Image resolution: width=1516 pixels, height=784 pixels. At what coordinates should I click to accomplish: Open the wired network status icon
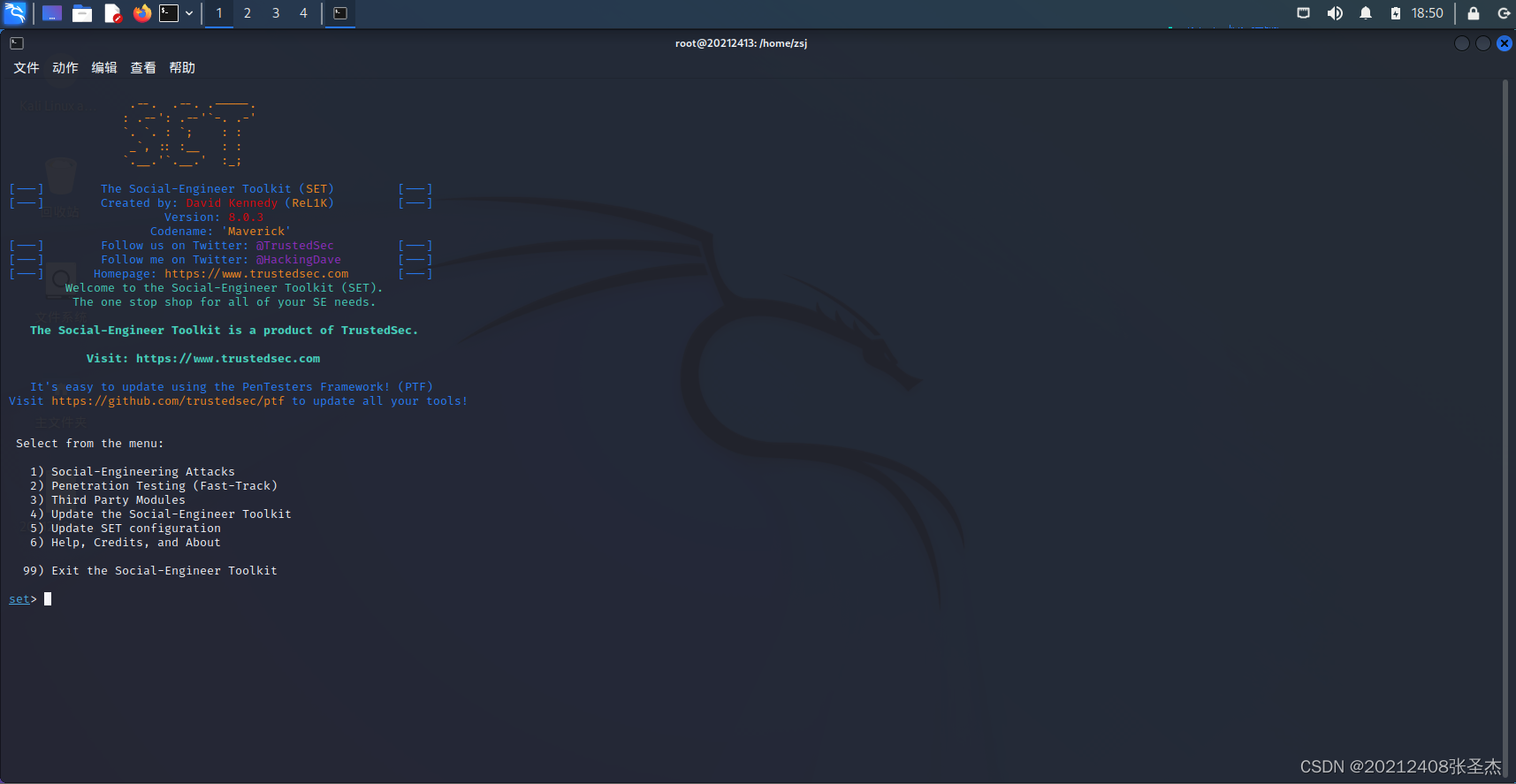tap(1303, 13)
